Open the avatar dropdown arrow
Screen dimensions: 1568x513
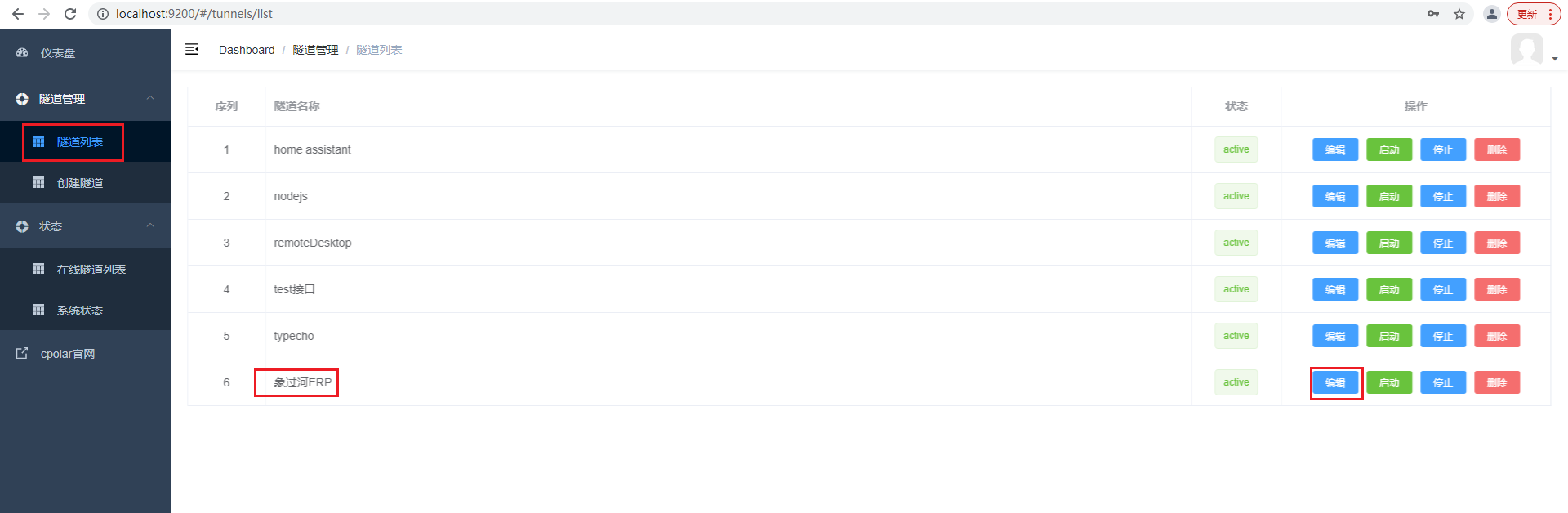pyautogui.click(x=1555, y=59)
